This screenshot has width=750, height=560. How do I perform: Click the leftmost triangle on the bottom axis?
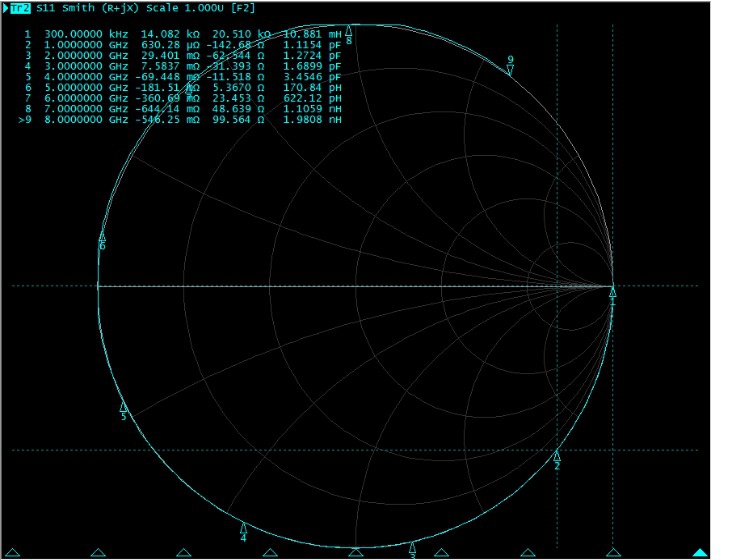coord(98,552)
